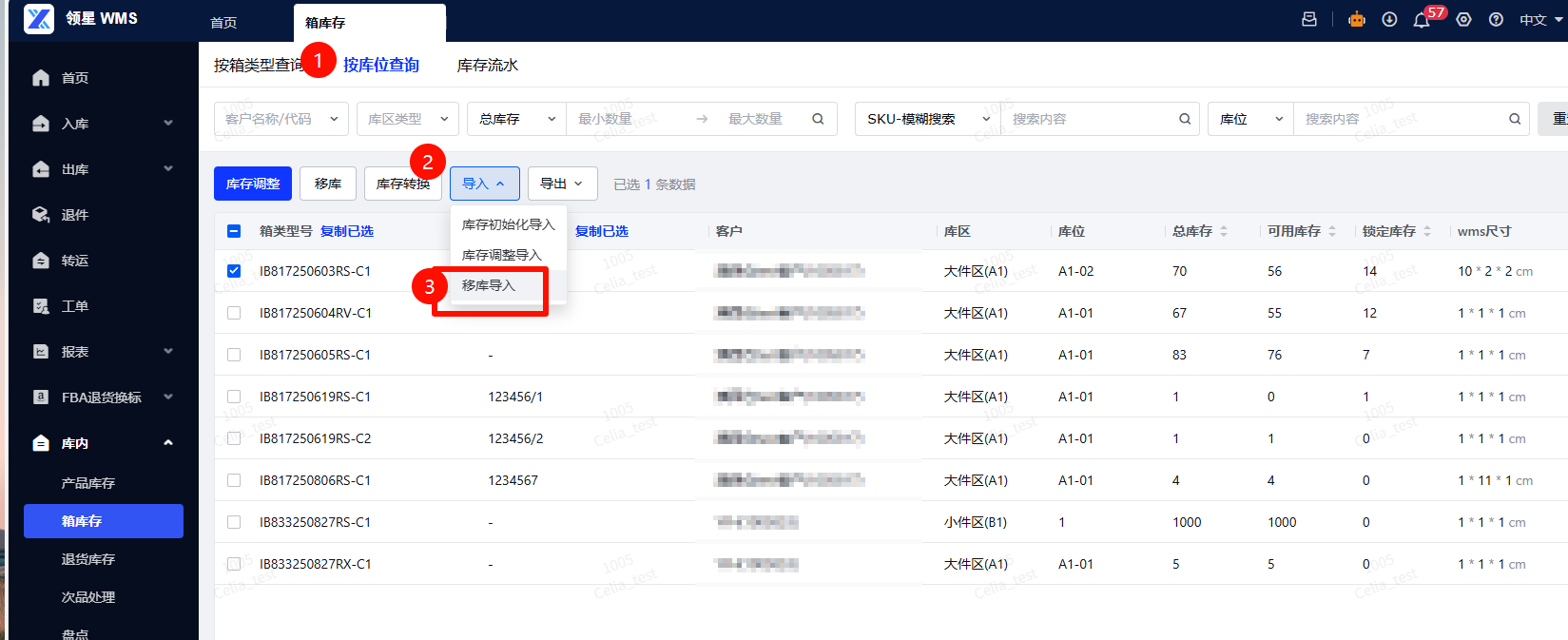
Task: Sort by 总库存 column arrows
Action: [1224, 231]
